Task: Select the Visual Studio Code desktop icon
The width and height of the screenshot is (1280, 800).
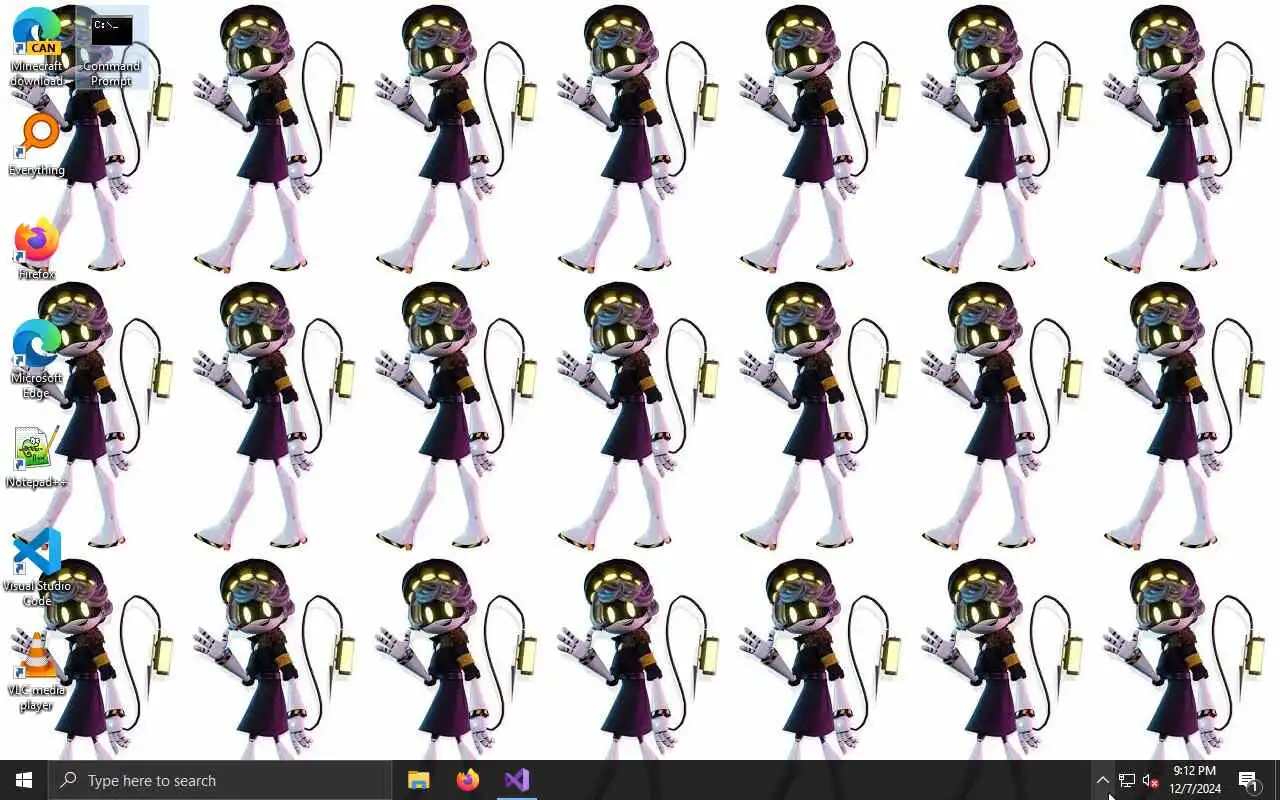Action: [37, 568]
